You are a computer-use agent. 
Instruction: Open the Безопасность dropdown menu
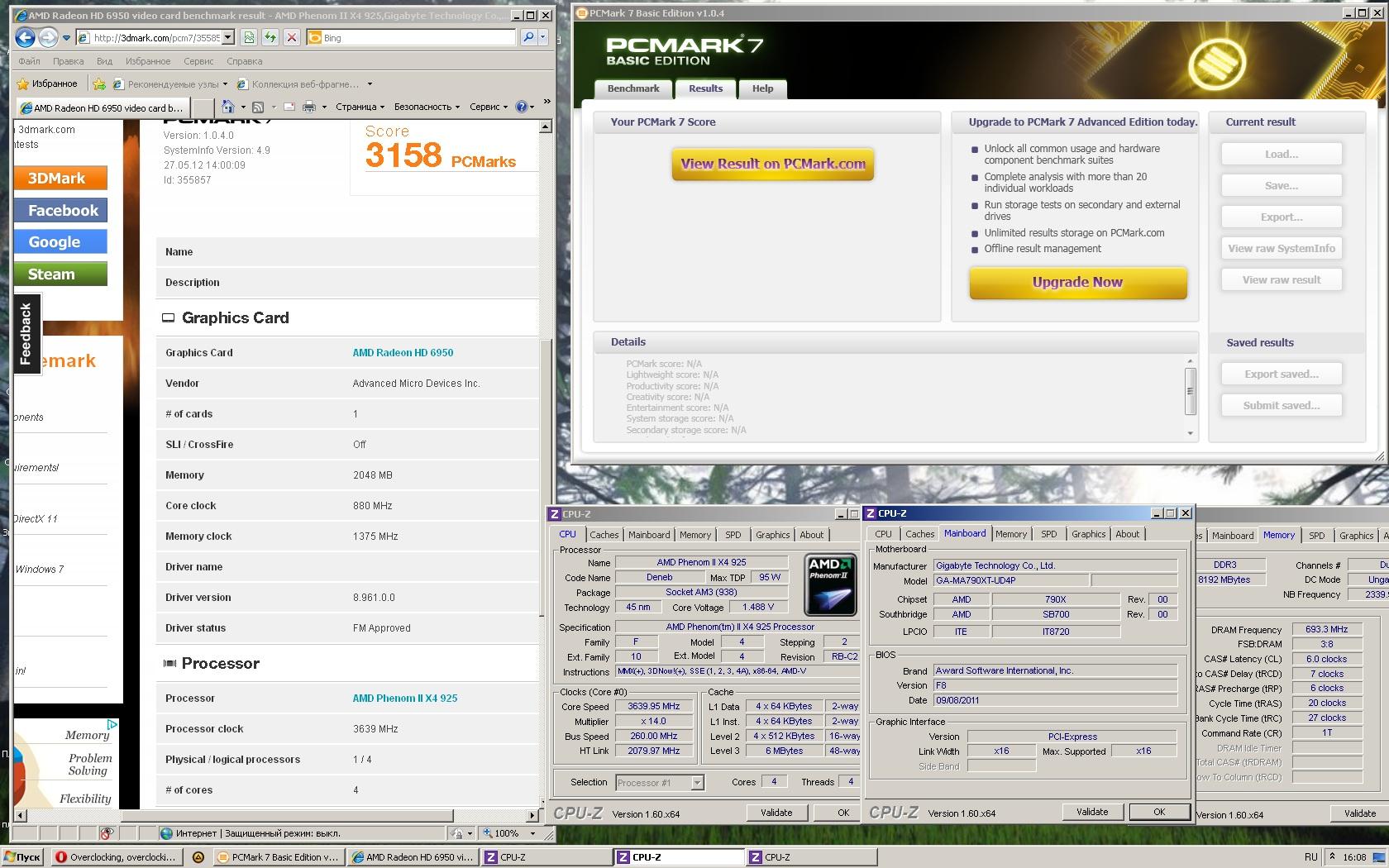click(x=427, y=107)
